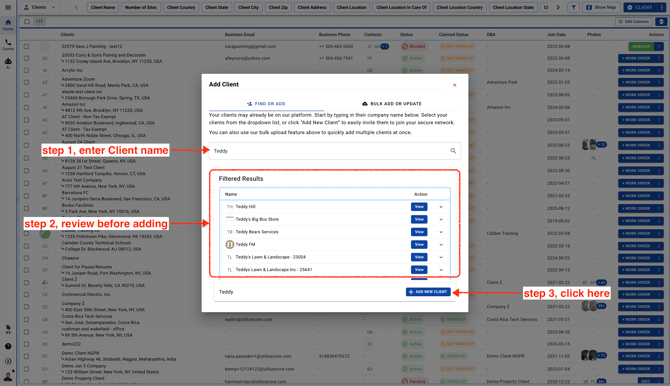
Task: Expand Teddy's Lawn & Landscape - 23004 result
Action: coord(441,257)
